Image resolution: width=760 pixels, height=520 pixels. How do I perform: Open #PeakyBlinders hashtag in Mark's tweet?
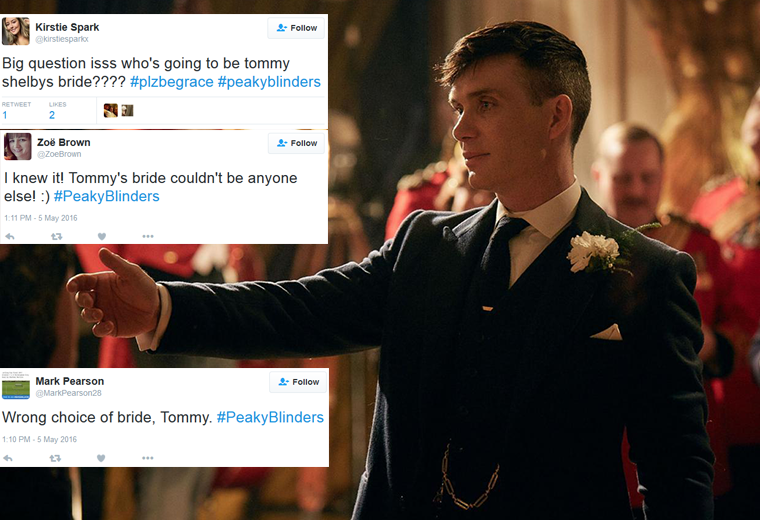point(270,417)
